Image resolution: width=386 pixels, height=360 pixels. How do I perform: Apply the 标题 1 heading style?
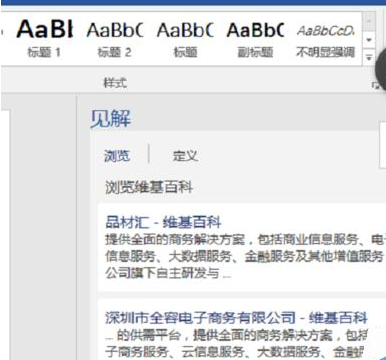(44, 38)
